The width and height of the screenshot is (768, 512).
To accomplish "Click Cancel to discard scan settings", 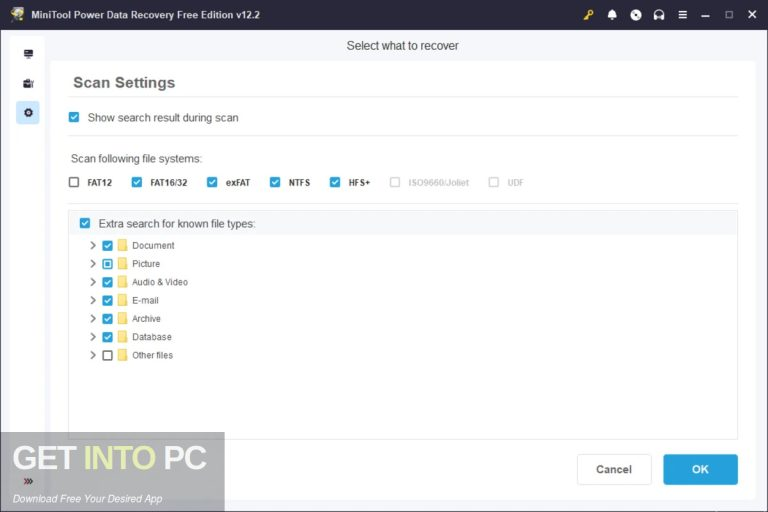I will click(614, 469).
